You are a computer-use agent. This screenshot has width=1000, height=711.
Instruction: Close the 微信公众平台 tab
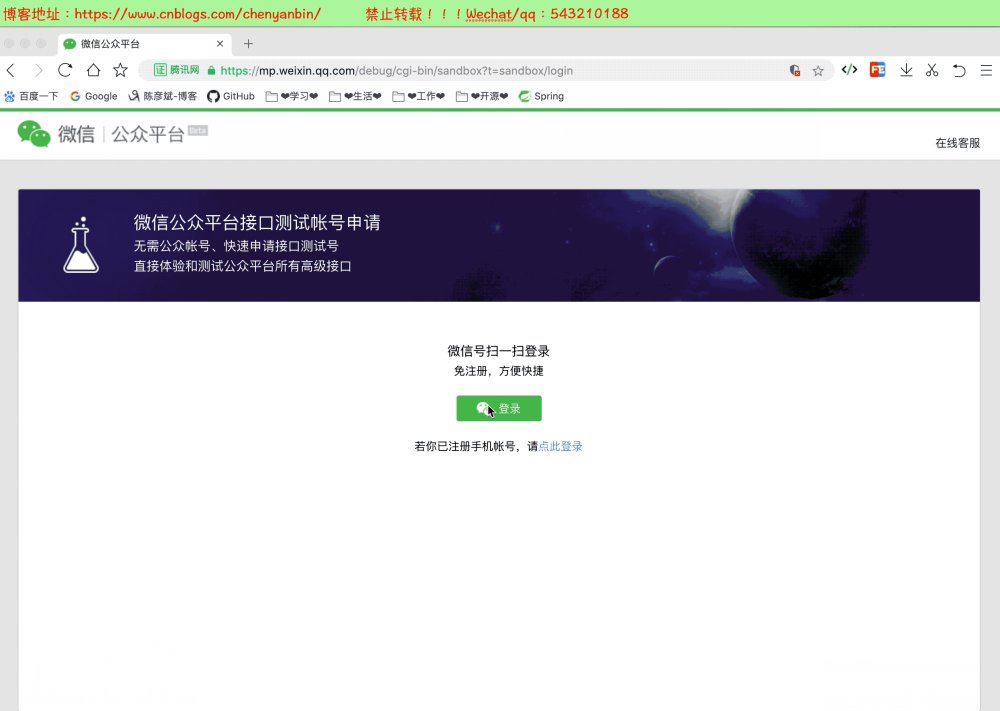coord(220,43)
